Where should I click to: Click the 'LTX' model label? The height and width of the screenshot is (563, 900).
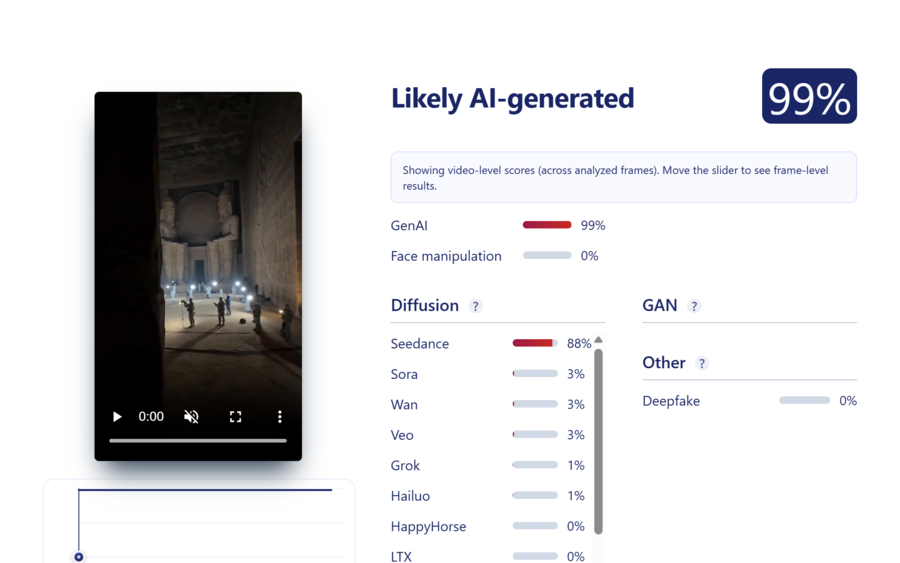401,556
